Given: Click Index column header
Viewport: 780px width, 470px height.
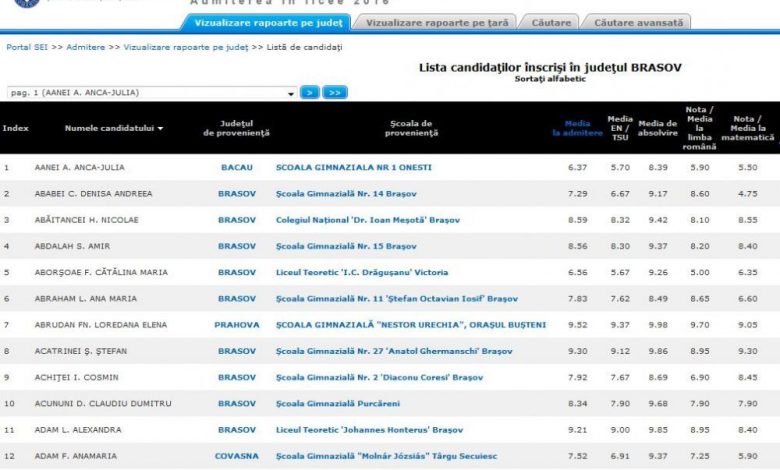Looking at the screenshot, I should 15,128.
